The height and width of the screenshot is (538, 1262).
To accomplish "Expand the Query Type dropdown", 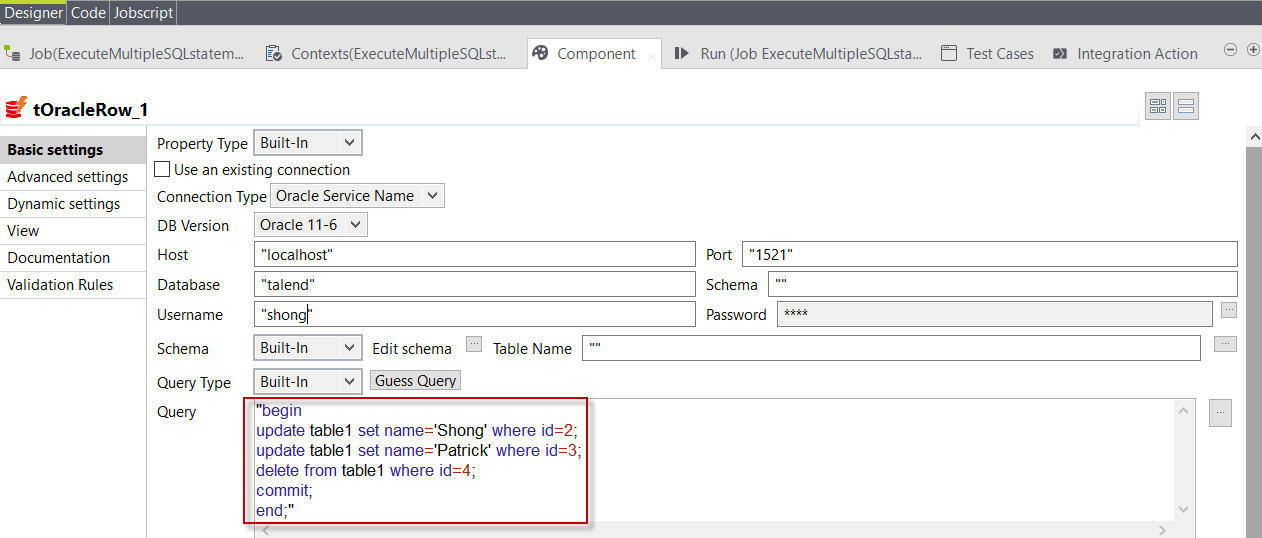I will click(307, 382).
